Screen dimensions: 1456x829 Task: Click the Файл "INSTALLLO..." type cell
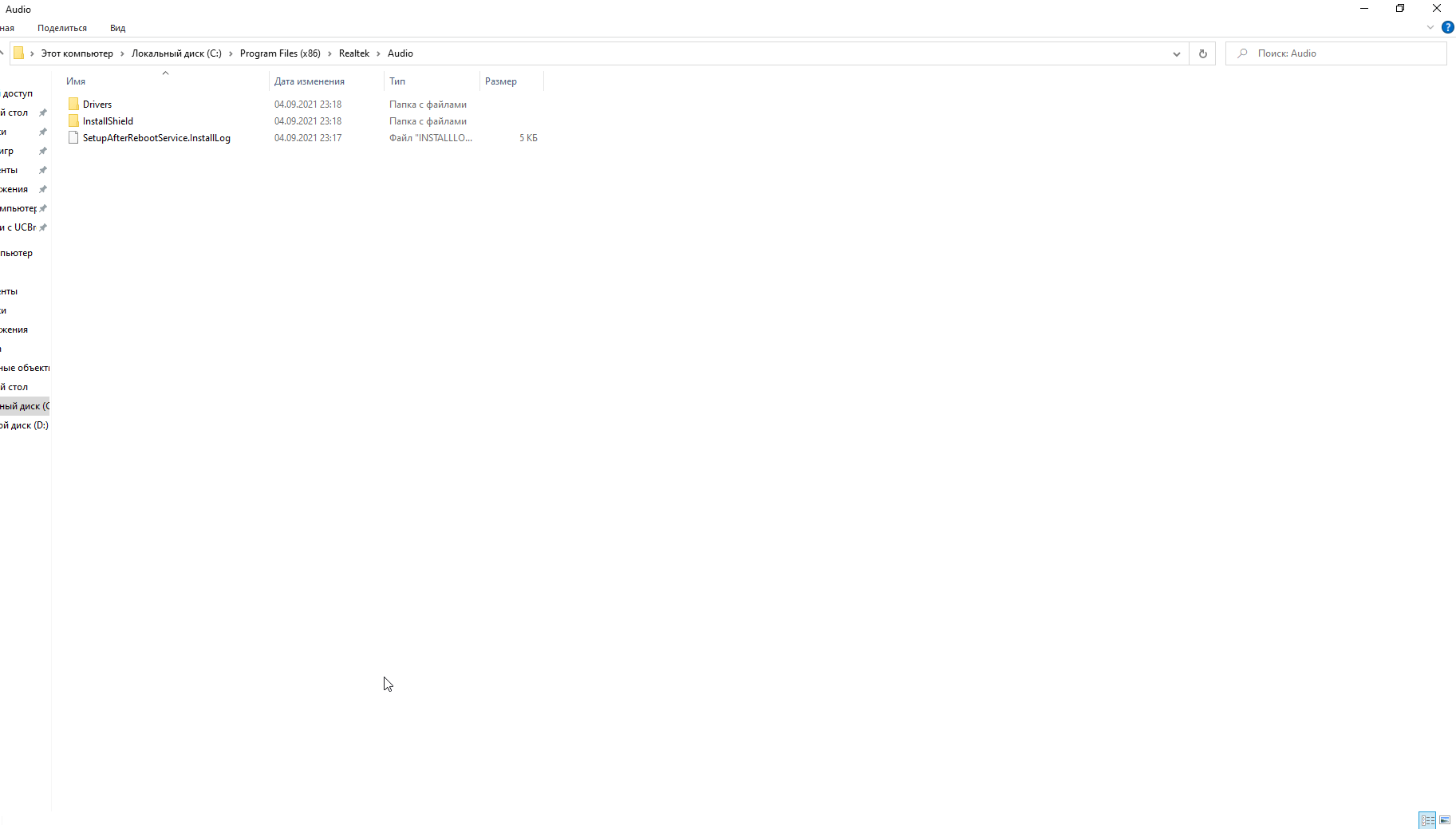pos(431,138)
